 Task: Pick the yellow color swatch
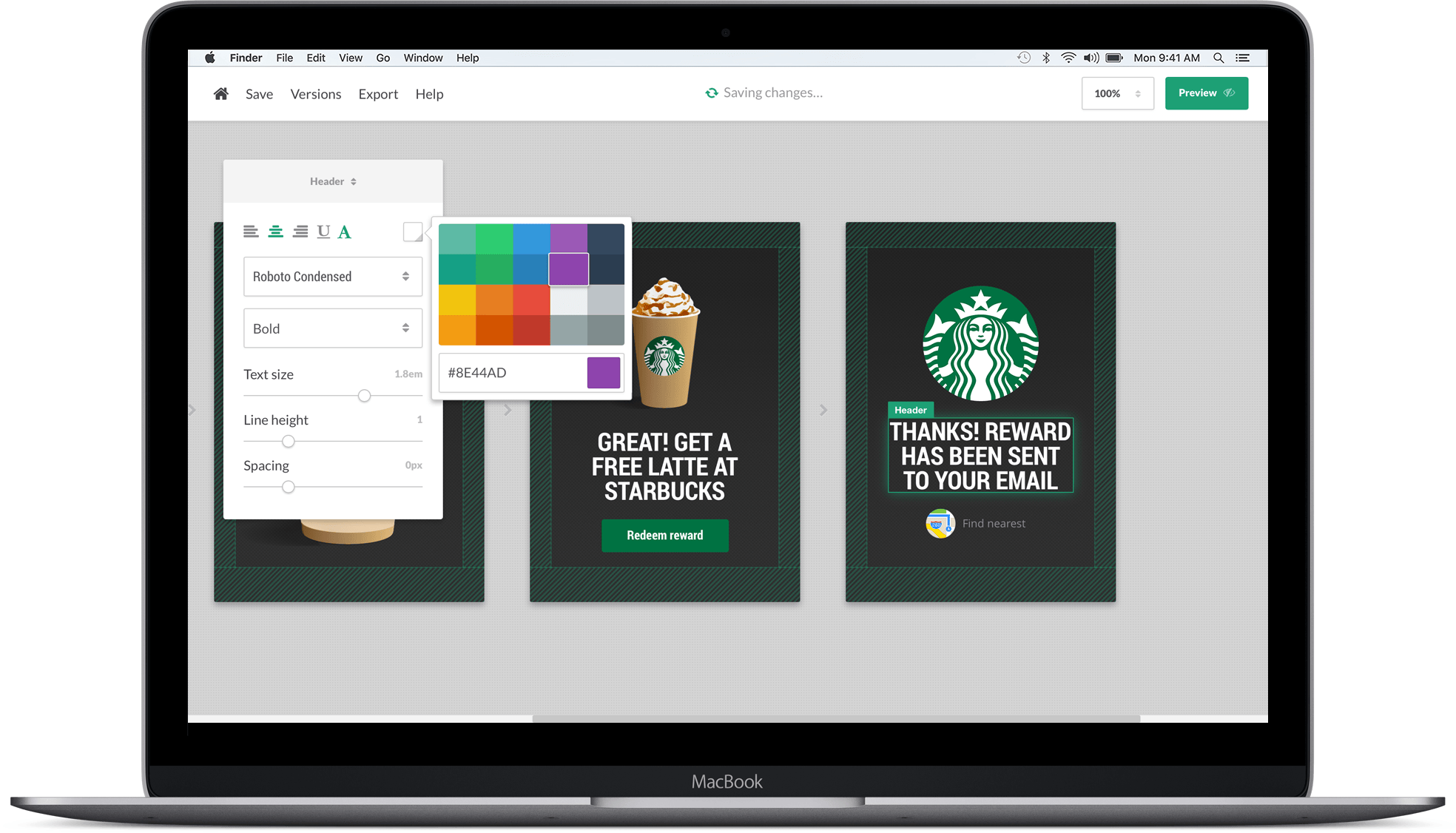[457, 300]
